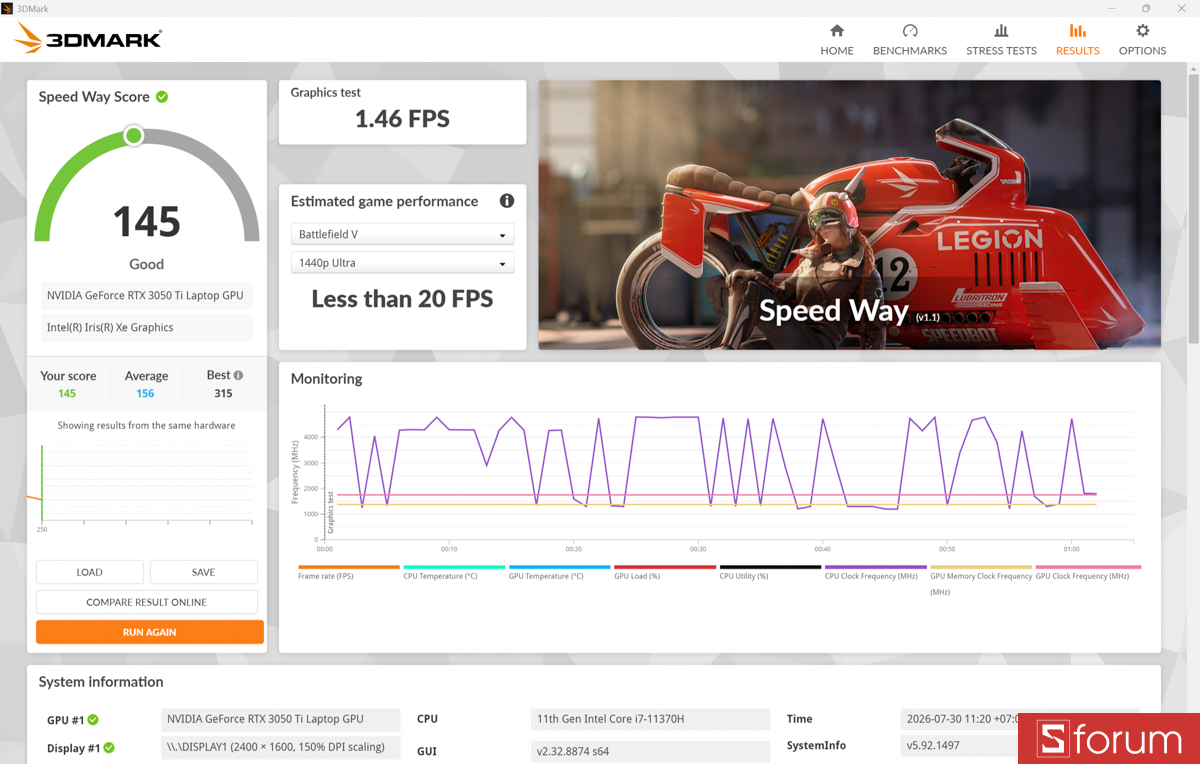The width and height of the screenshot is (1200, 764).
Task: Click the 3DMark logo
Action: pos(88,39)
